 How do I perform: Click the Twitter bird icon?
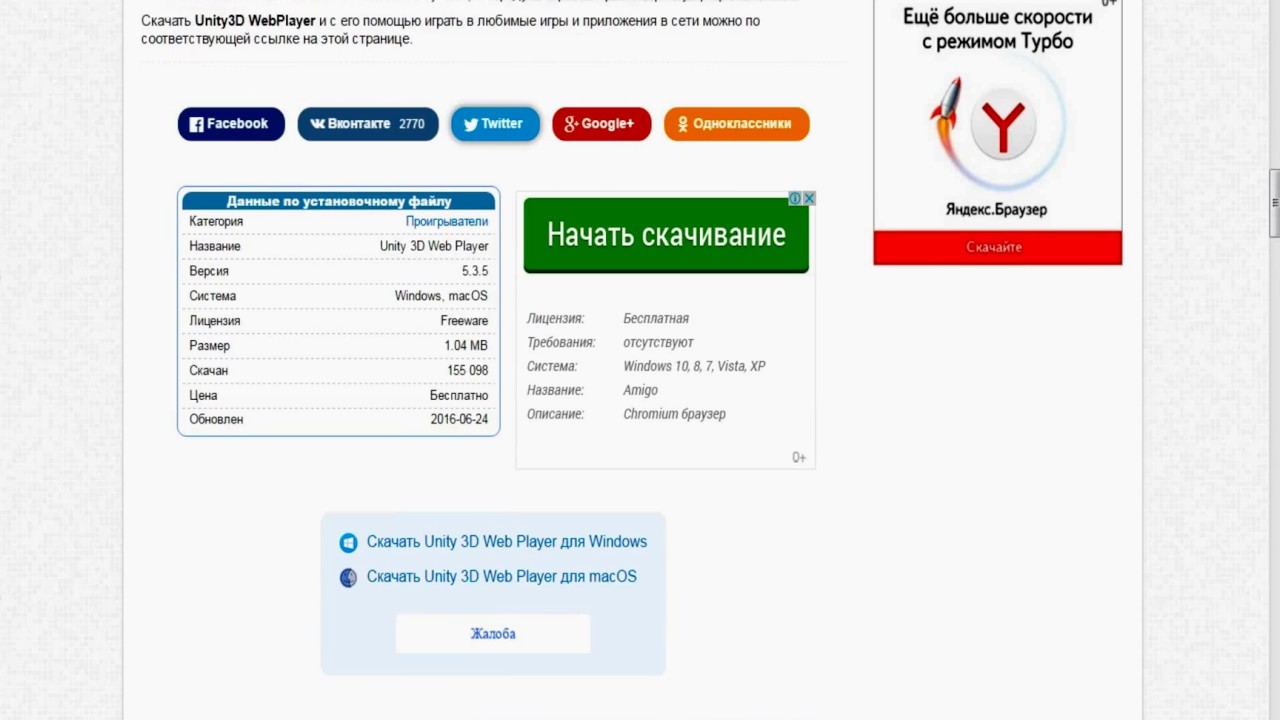click(x=470, y=125)
